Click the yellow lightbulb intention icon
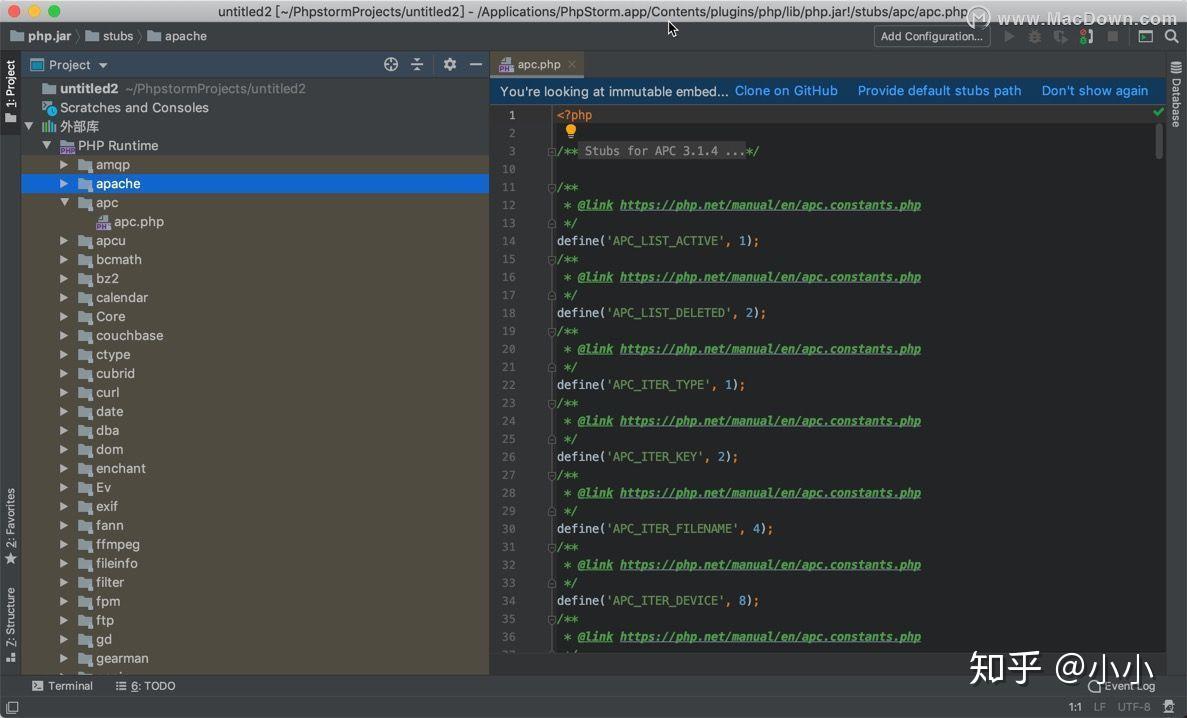 coord(571,132)
